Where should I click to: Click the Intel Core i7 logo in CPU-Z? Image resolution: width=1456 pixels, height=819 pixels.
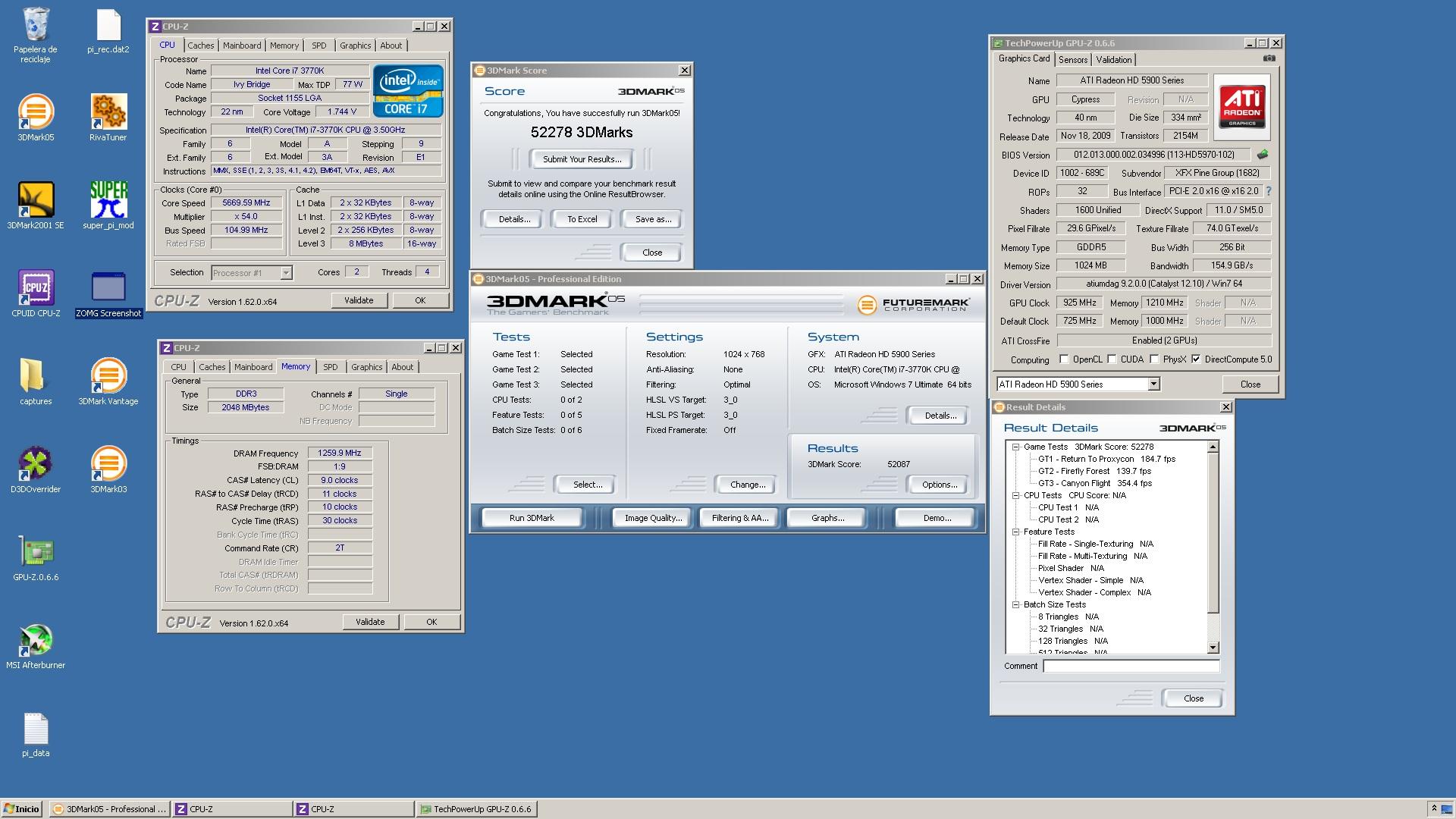[x=408, y=91]
